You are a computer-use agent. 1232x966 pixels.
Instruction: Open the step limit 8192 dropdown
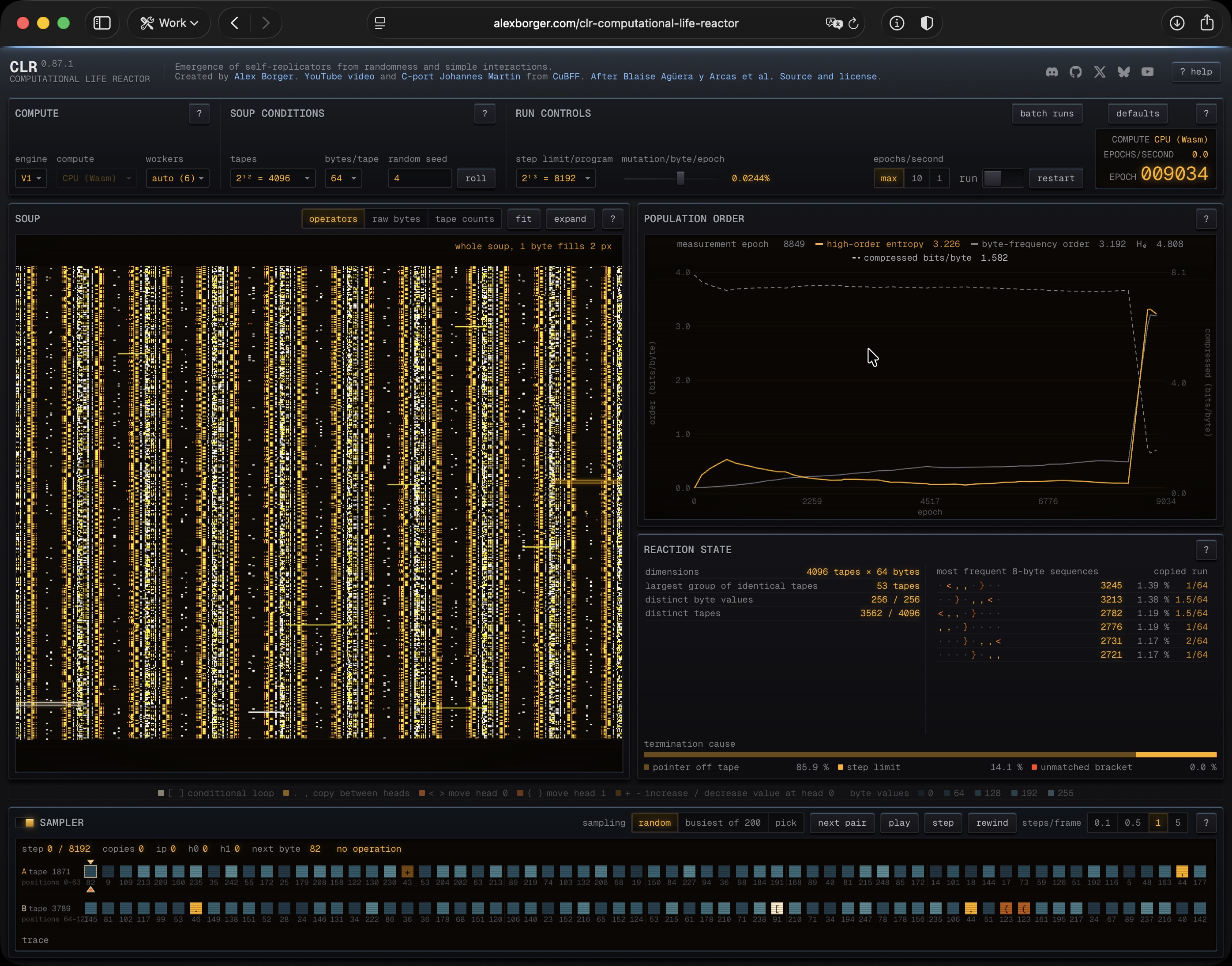[556, 178]
